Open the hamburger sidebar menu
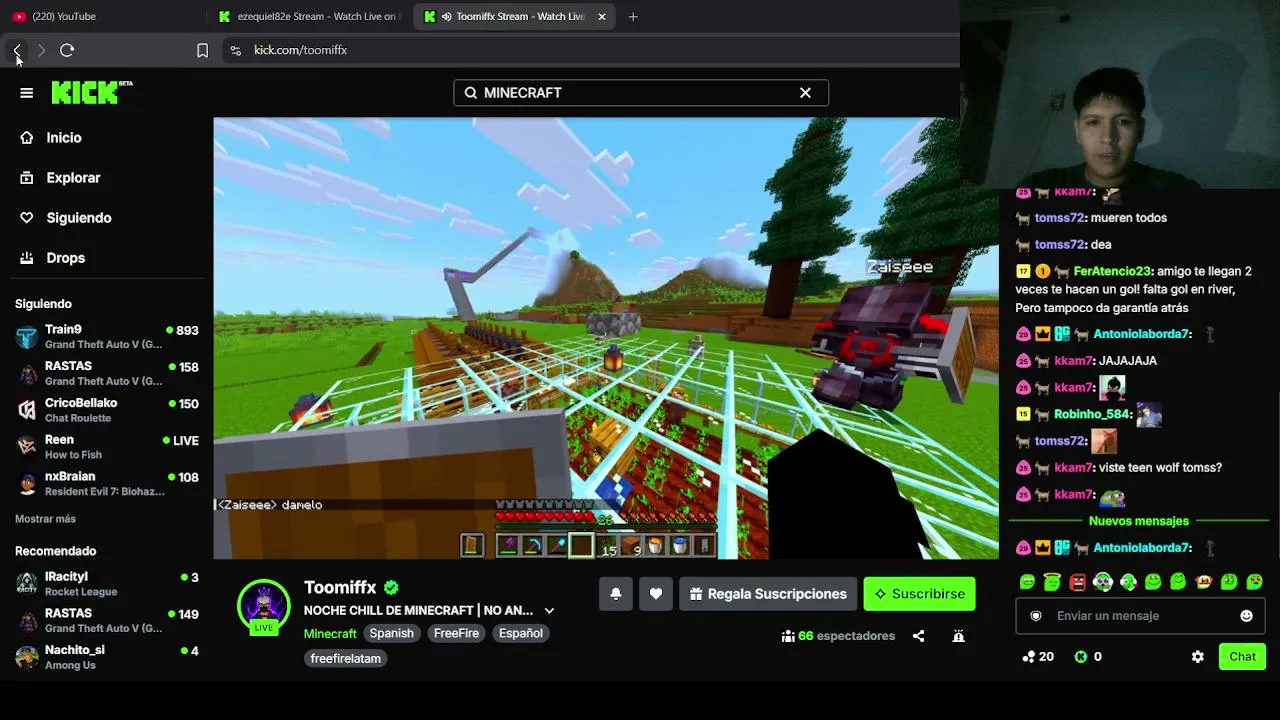Screen dimensions: 1280x720 [x=27, y=93]
